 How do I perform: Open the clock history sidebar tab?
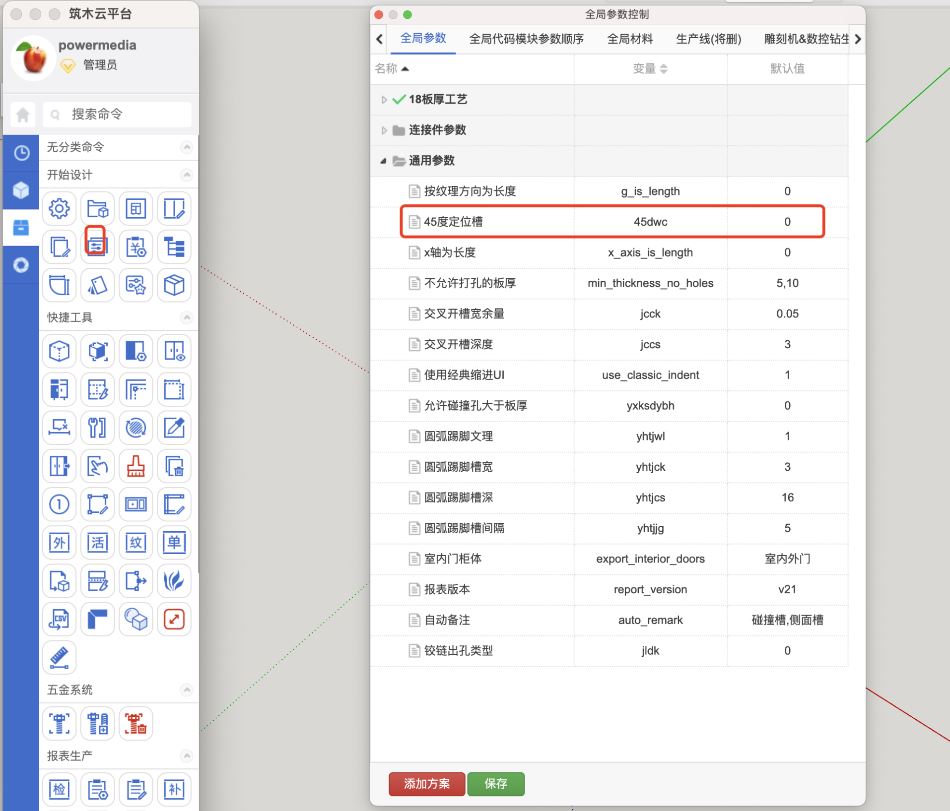point(21,153)
